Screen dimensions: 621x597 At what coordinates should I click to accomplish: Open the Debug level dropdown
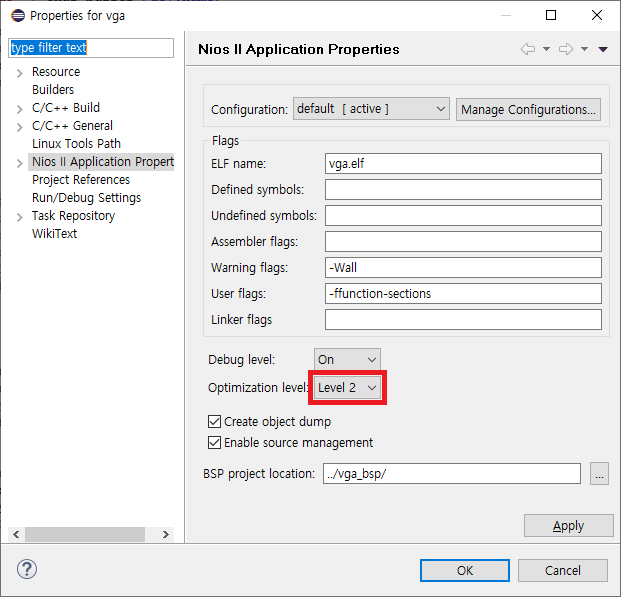coord(347,359)
